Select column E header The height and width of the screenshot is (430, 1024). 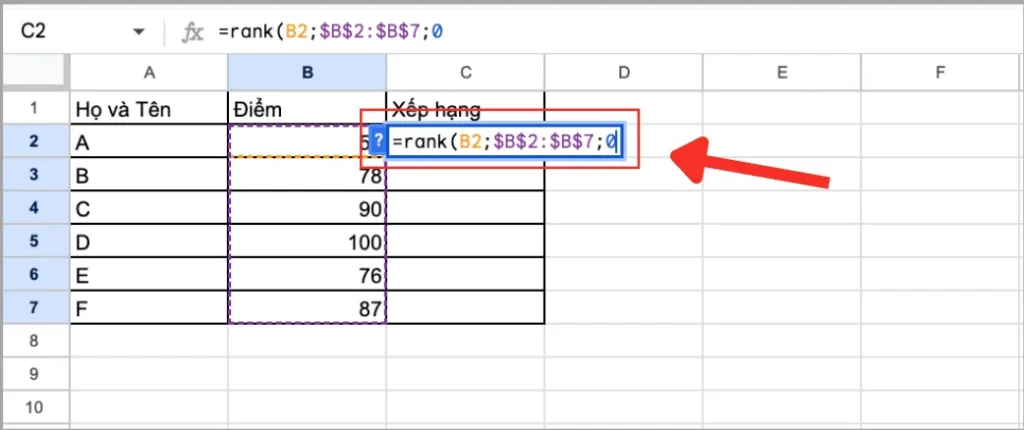[782, 73]
